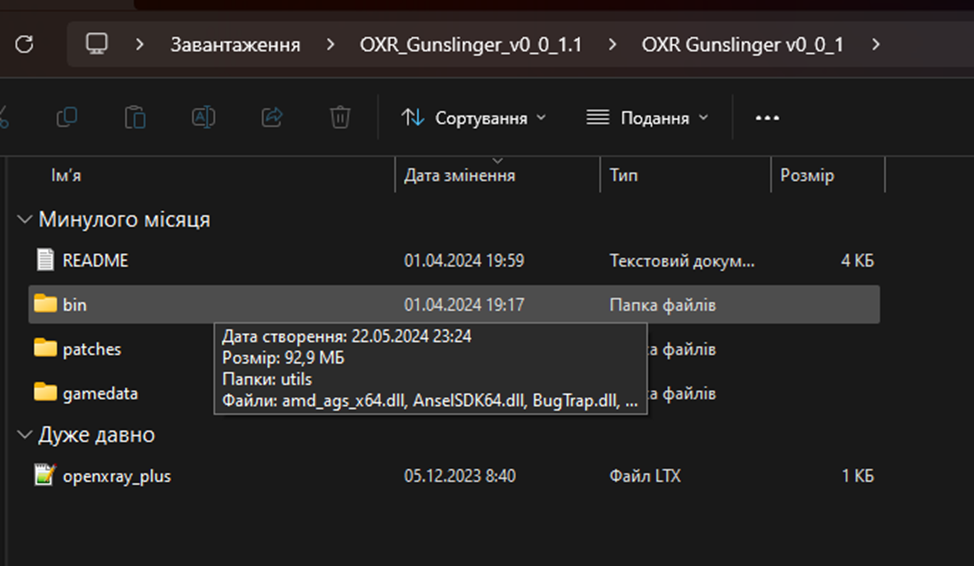Click the patches folder icon
The height and width of the screenshot is (566, 974).
[45, 347]
